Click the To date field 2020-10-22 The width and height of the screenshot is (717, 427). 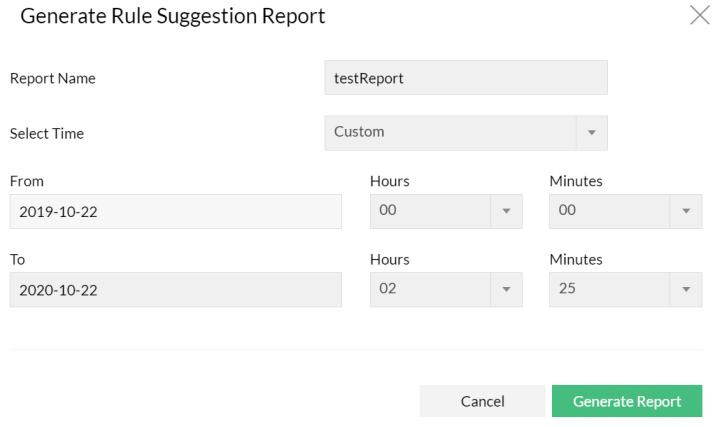coord(176,289)
